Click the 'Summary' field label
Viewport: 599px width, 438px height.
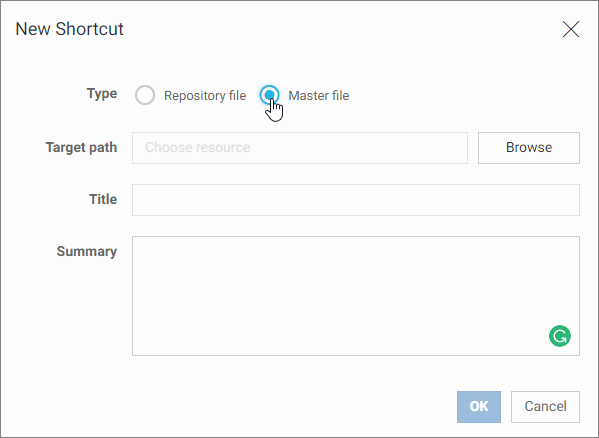coord(87,252)
